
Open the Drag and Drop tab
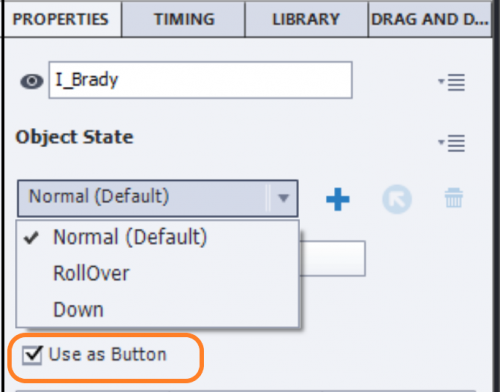tap(430, 19)
